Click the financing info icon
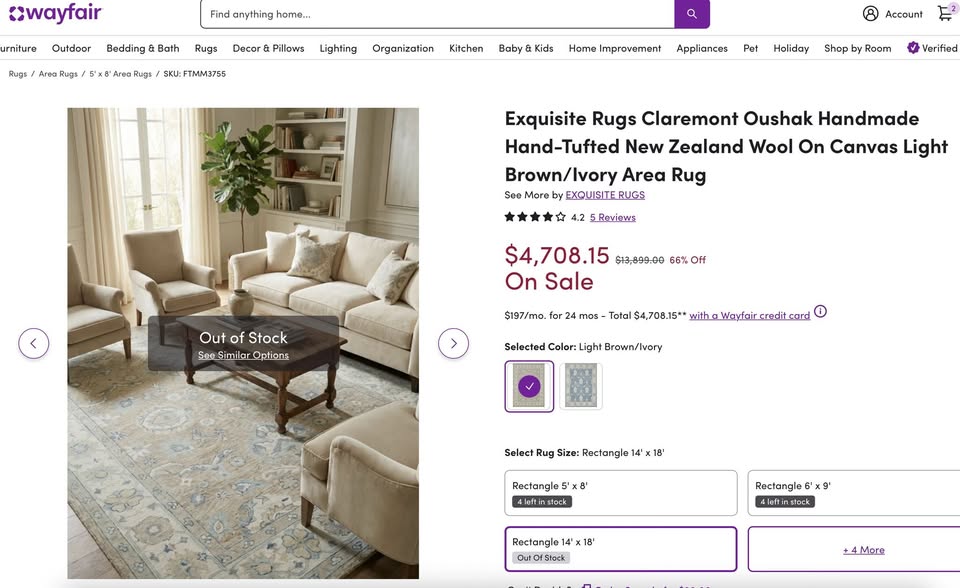The height and width of the screenshot is (588, 960). [820, 312]
